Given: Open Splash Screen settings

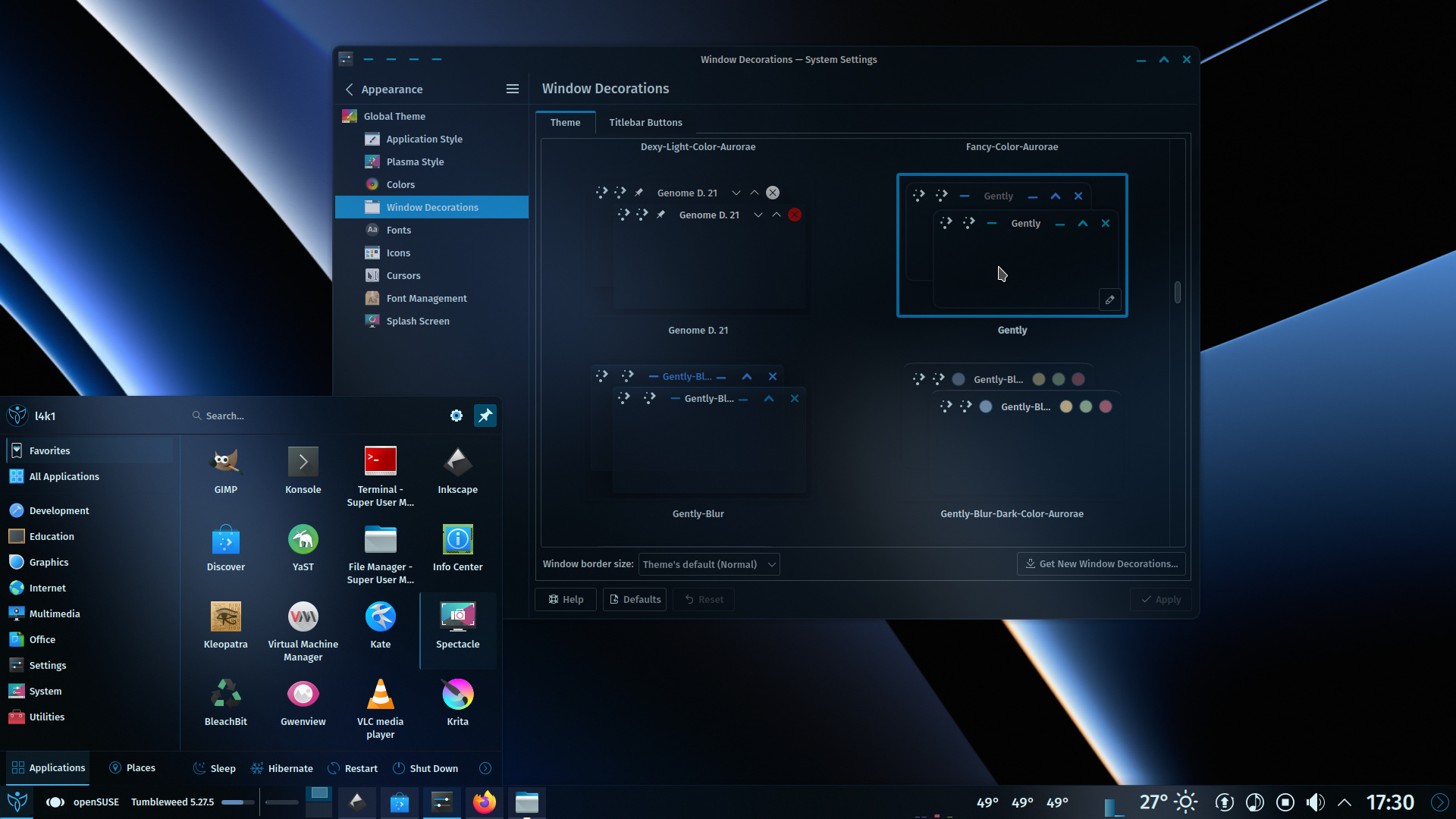Looking at the screenshot, I should click(418, 321).
